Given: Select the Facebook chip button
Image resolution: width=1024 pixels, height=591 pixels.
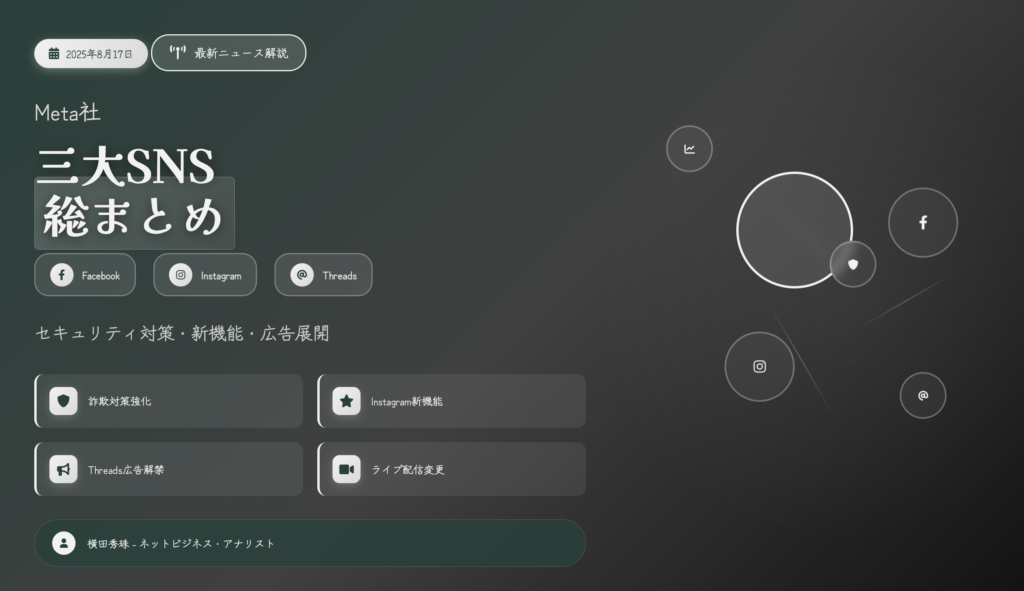Looking at the screenshot, I should [x=85, y=275].
